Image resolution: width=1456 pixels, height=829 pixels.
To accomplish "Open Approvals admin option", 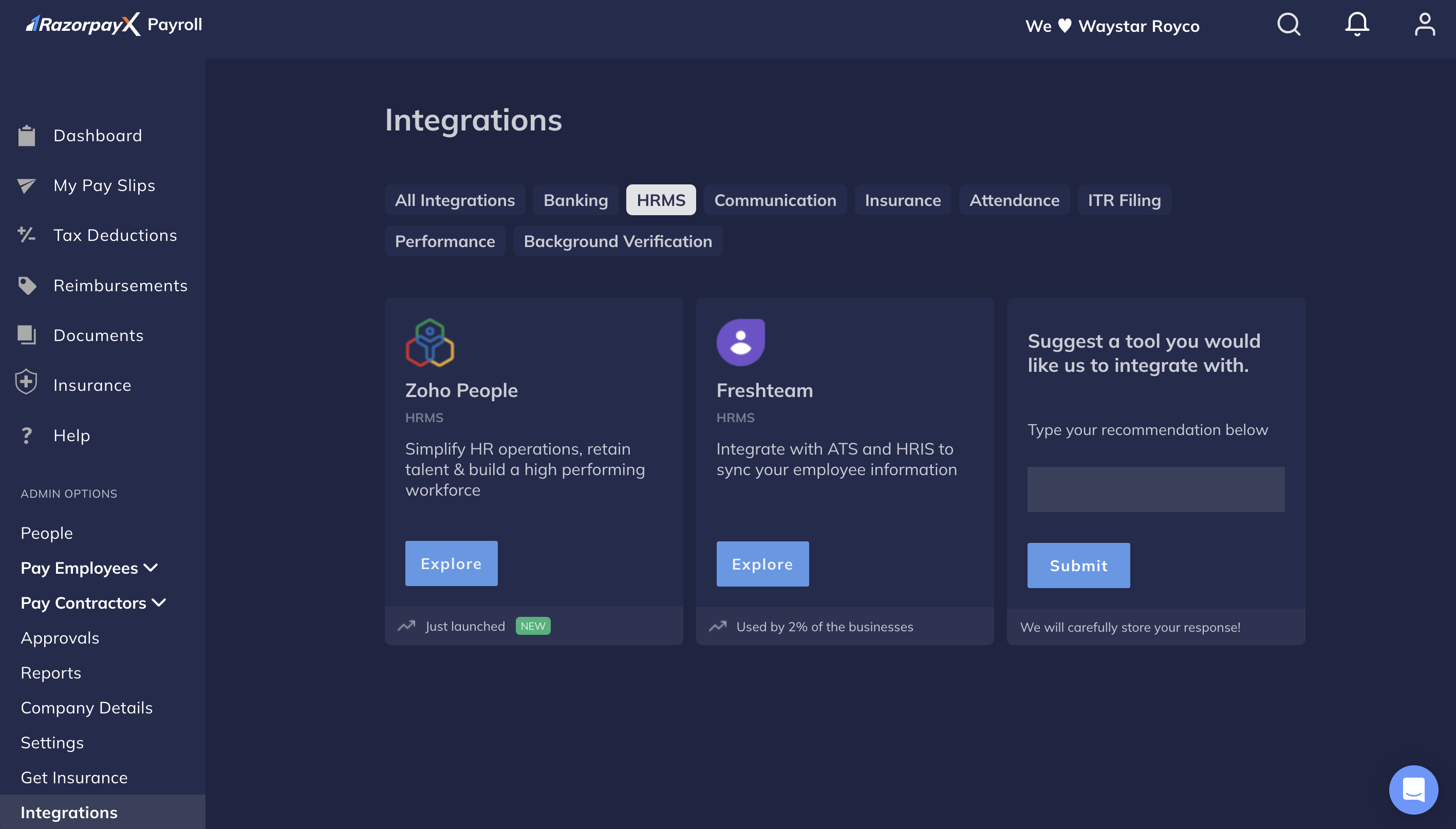I will 60,638.
